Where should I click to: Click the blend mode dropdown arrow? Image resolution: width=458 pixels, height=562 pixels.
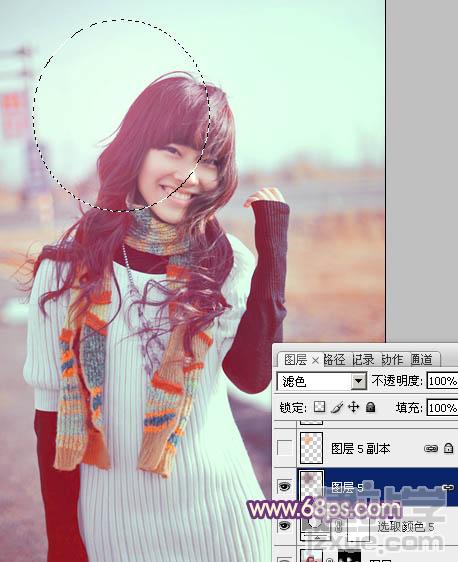pos(358,381)
